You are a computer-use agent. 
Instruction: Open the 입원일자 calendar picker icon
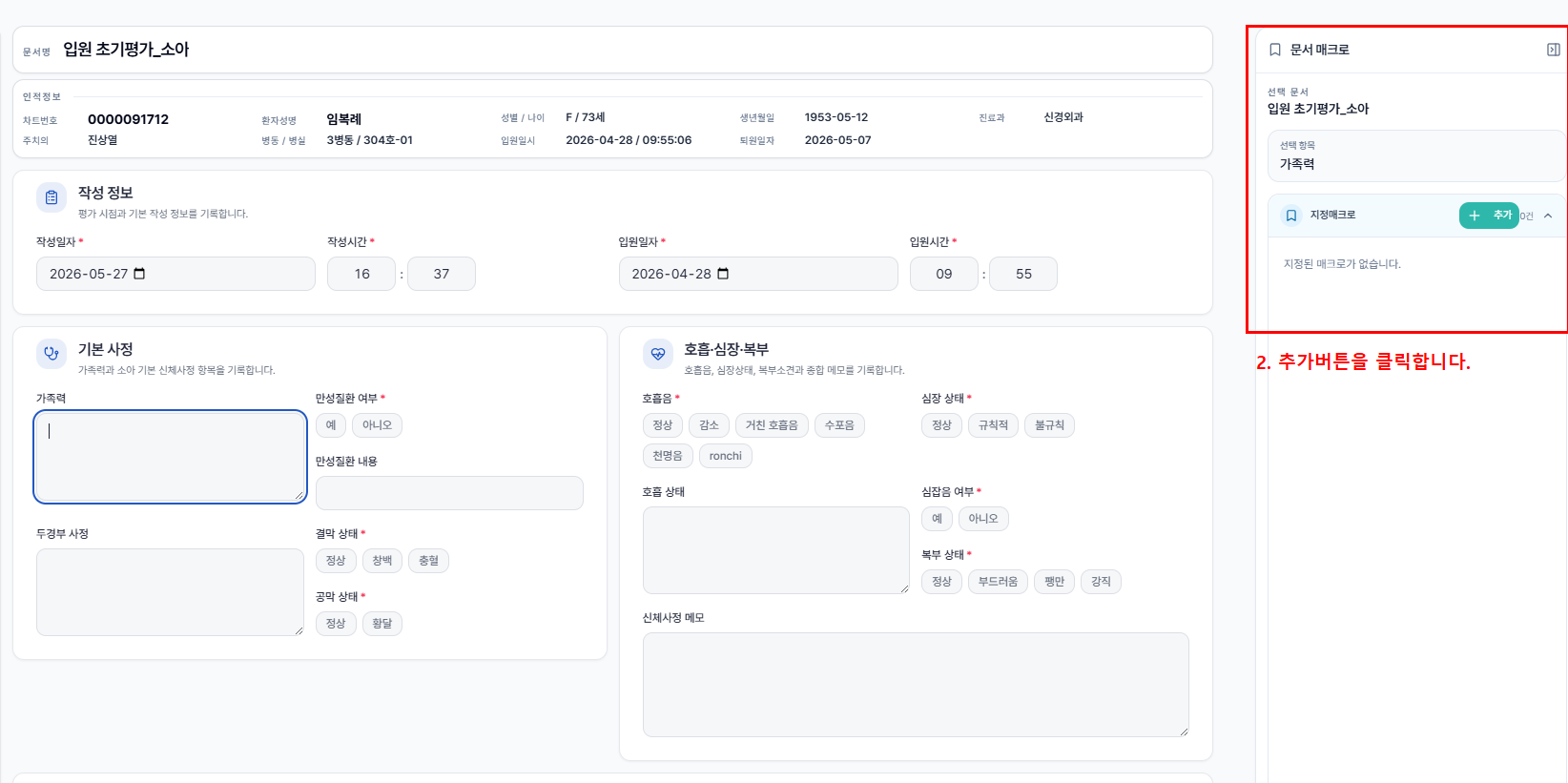point(723,274)
